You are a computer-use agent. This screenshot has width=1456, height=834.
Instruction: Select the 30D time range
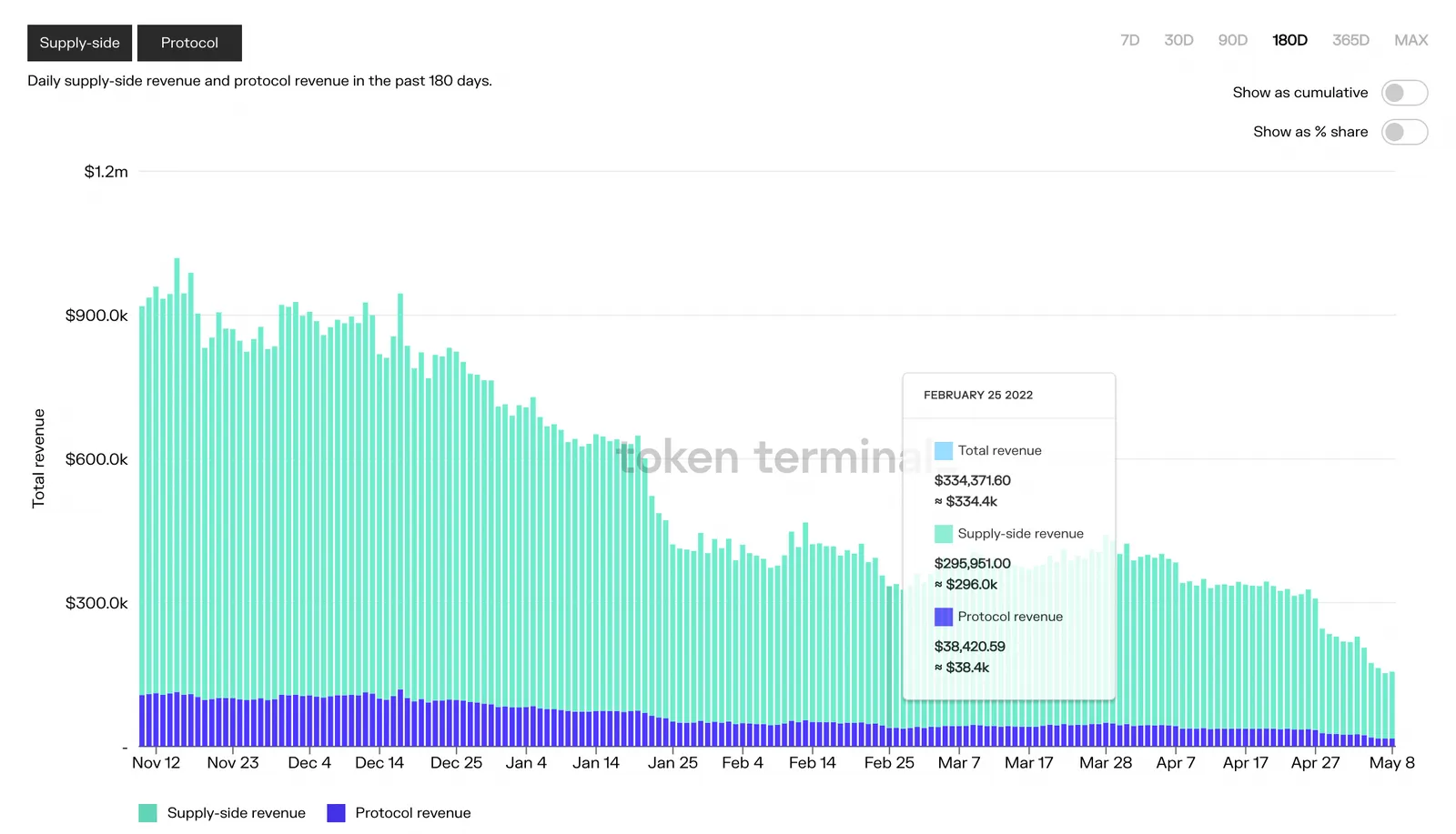[1178, 40]
